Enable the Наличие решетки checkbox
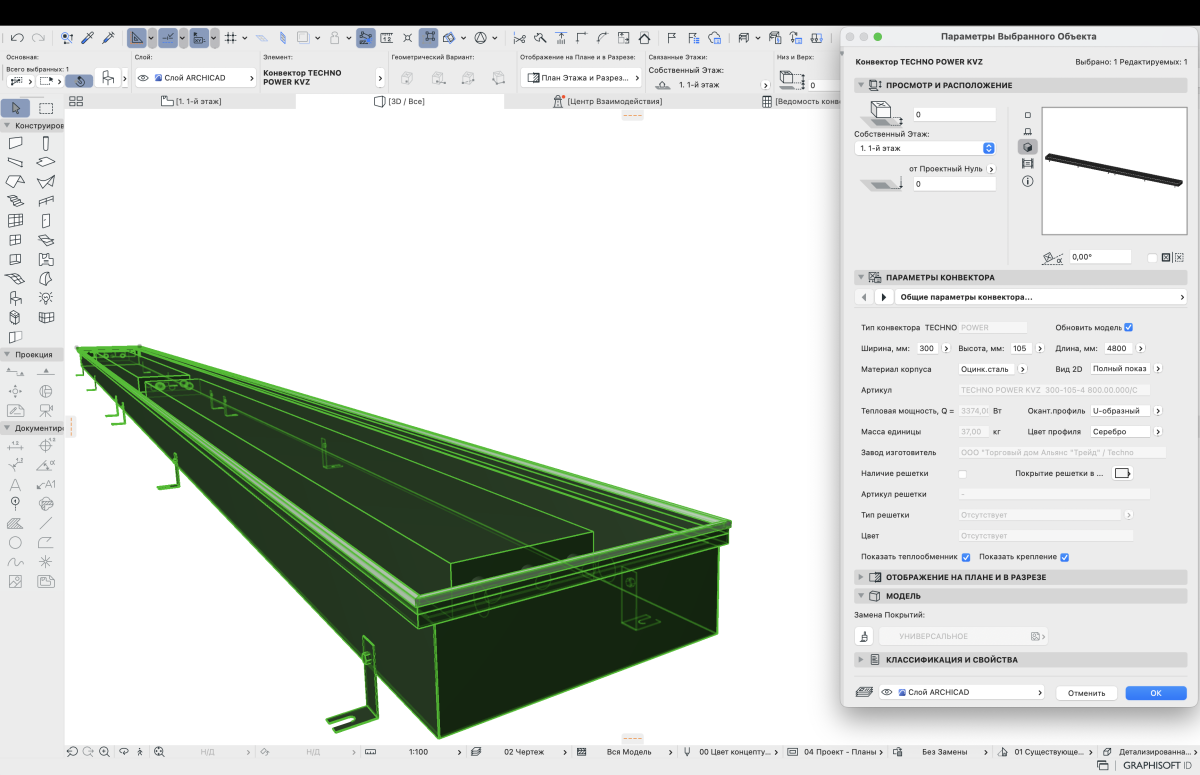 click(963, 474)
